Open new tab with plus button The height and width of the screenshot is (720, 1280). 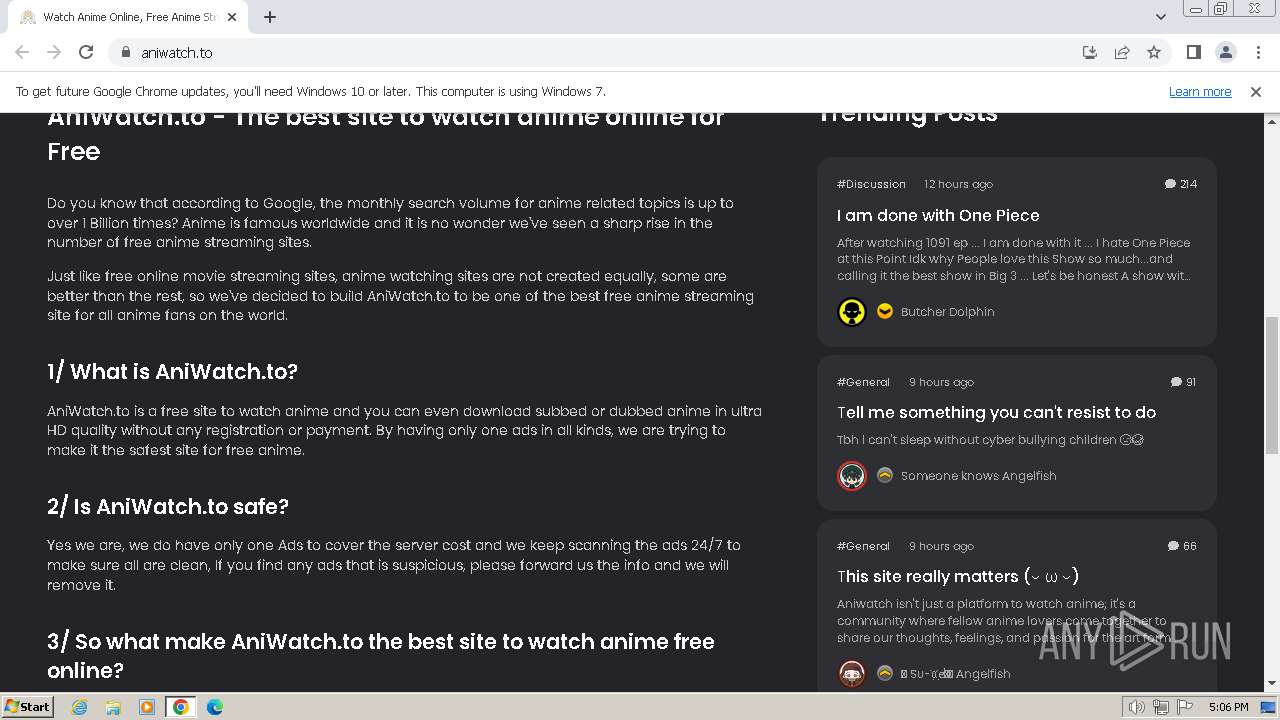270,17
